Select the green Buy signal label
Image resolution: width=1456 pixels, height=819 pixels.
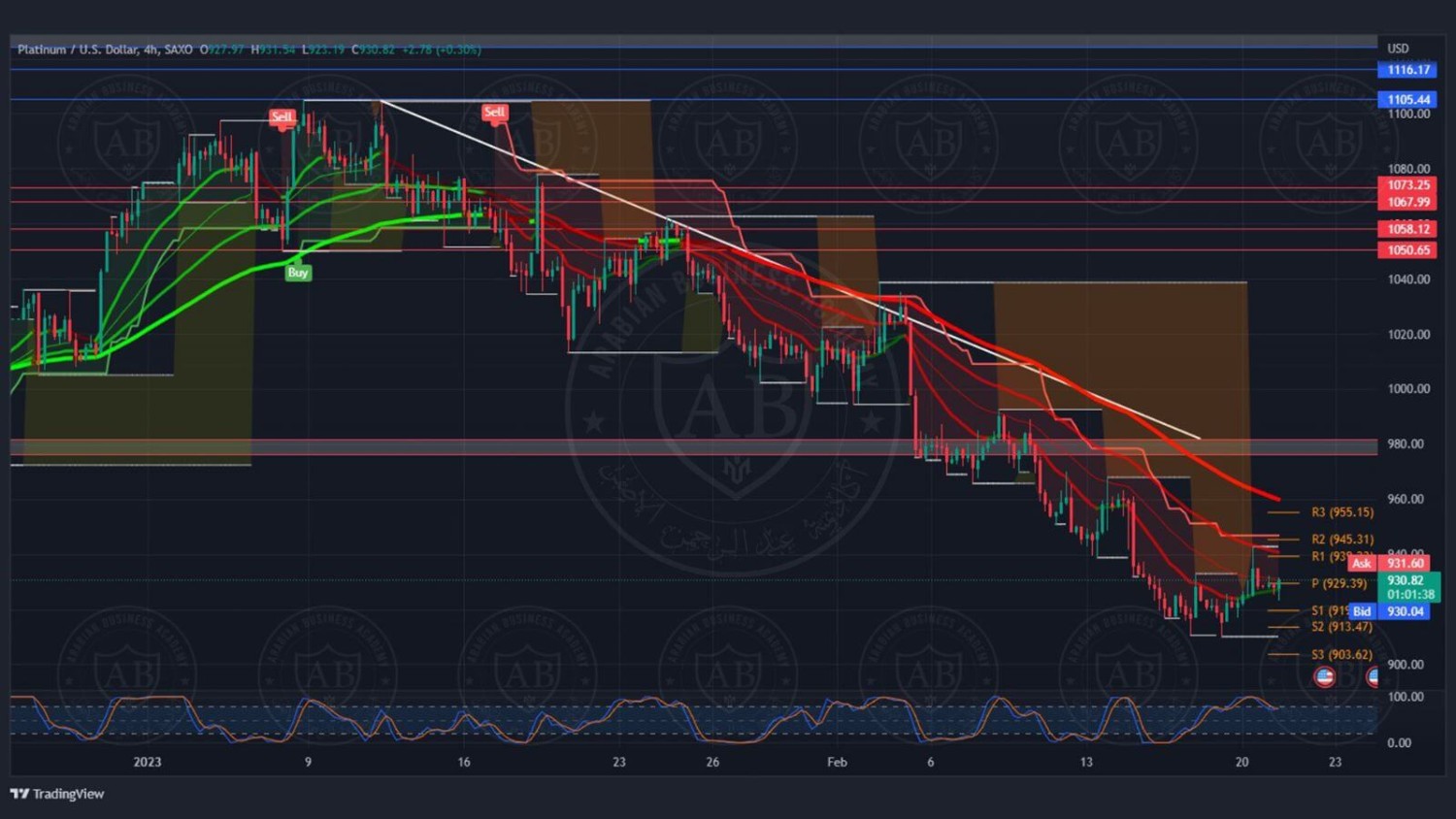[298, 273]
